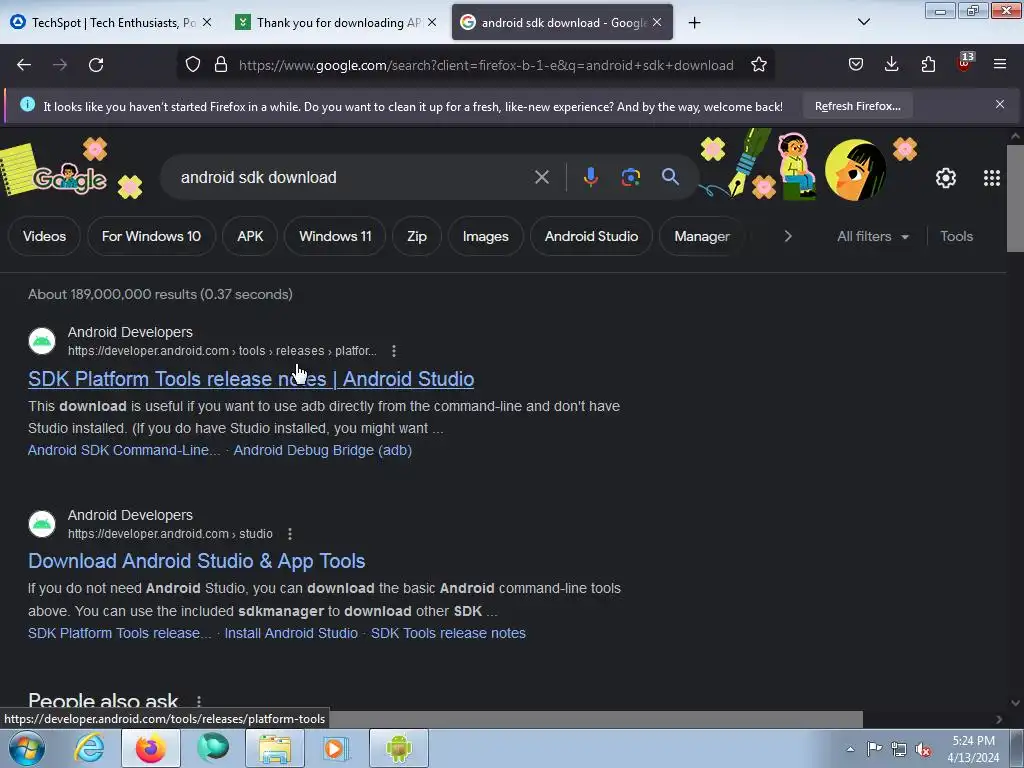The image size is (1024, 768).
Task: Open Android SDK Command-Line sublink
Action: click(124, 450)
